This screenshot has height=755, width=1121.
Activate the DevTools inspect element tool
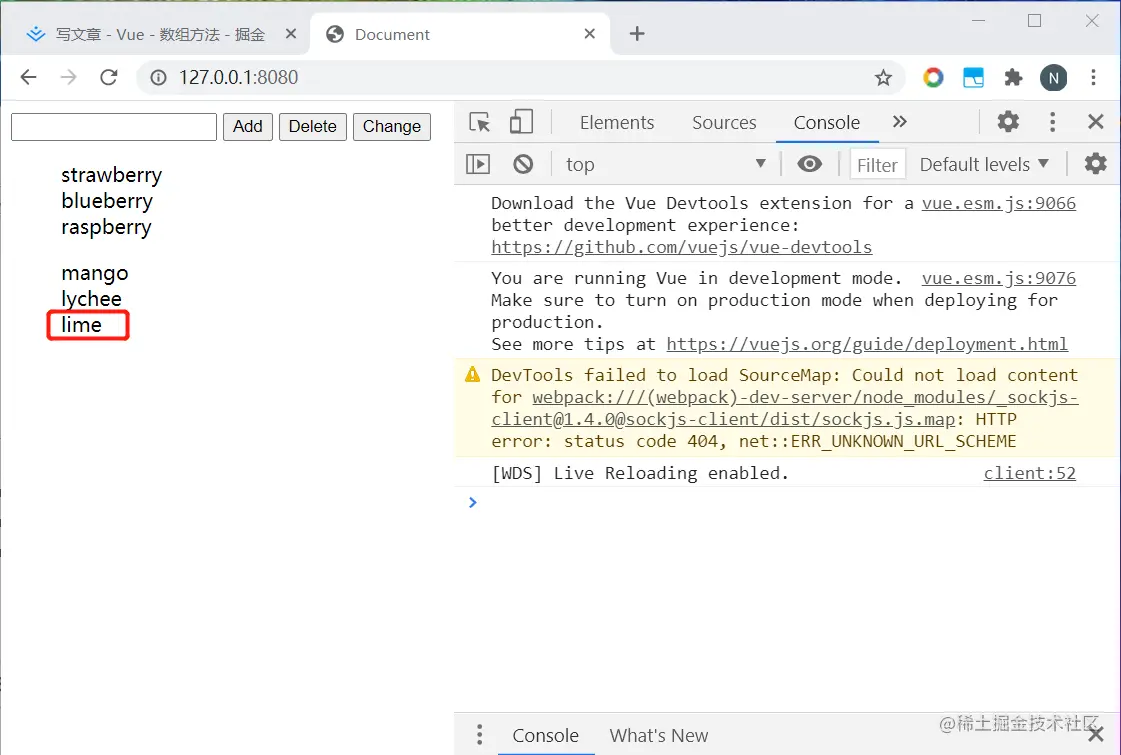480,122
